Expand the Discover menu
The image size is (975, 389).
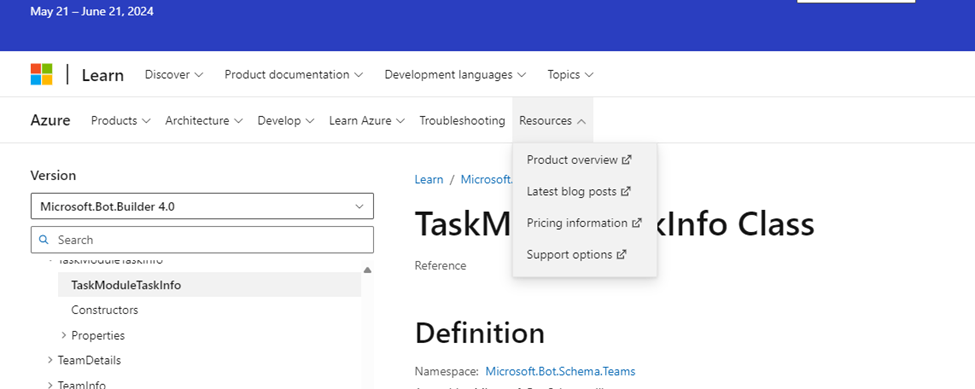tap(174, 75)
